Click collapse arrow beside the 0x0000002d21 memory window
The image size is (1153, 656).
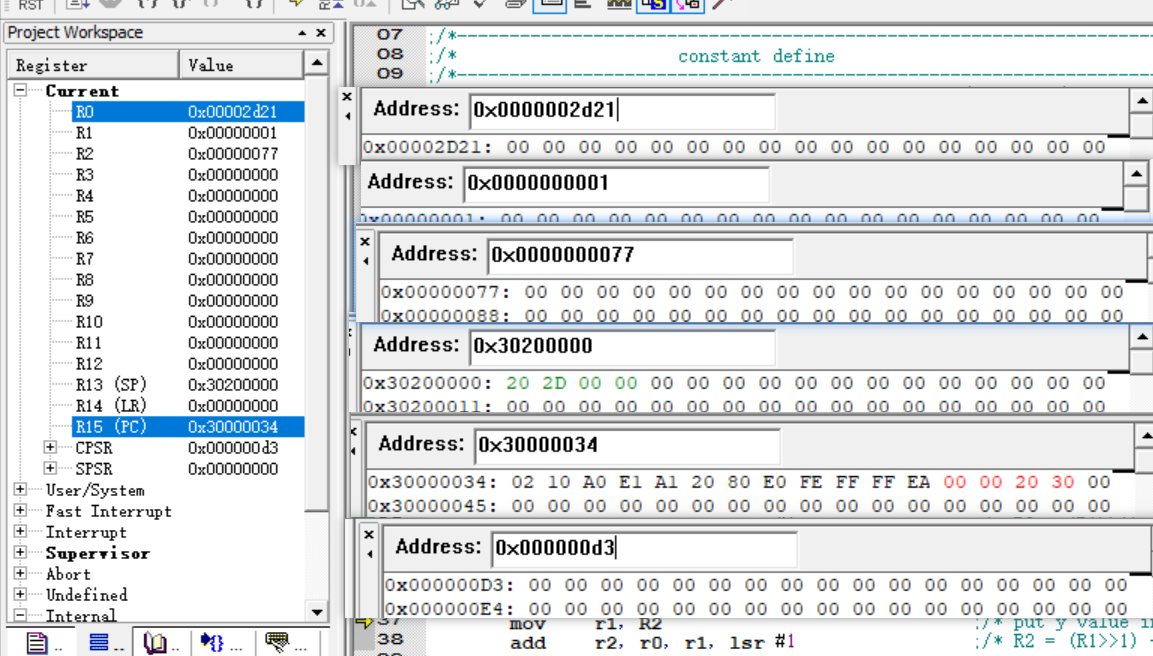point(347,116)
